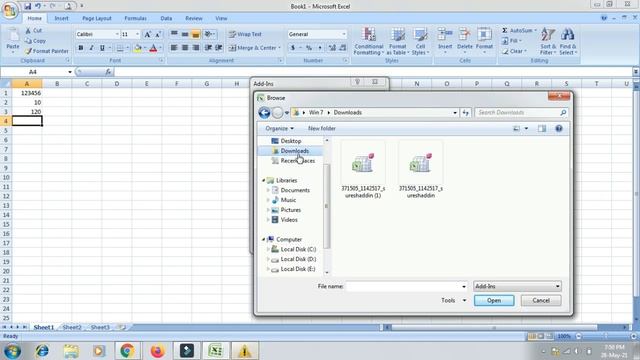This screenshot has width=640, height=360.
Task: Open the Formulas ribbon tab
Action: click(x=136, y=18)
